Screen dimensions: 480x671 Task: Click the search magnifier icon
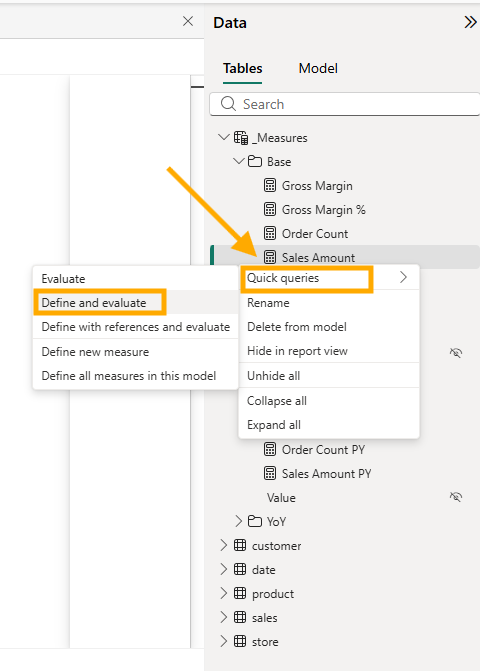(x=228, y=104)
